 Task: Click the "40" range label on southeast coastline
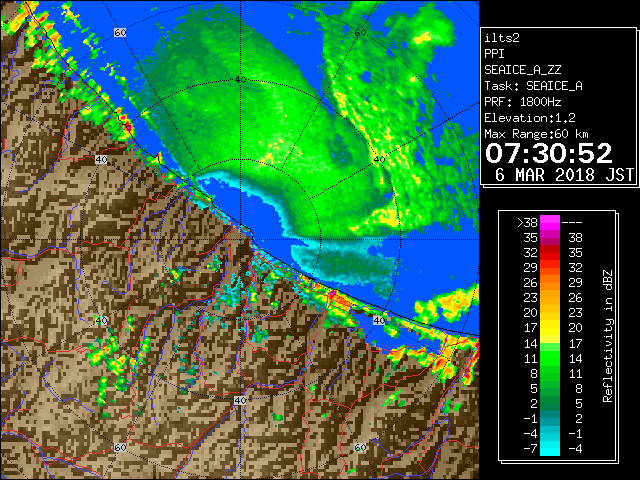click(380, 320)
